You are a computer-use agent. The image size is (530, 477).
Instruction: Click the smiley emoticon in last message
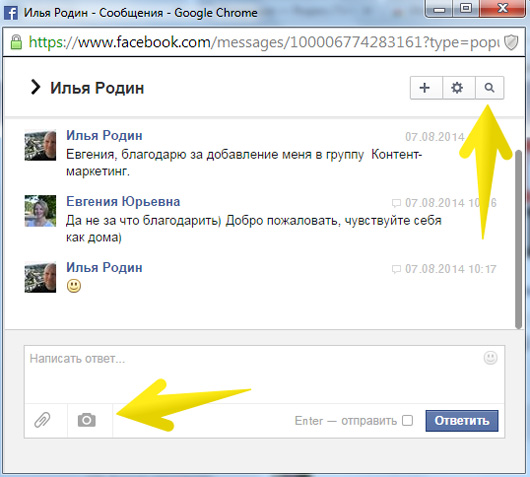click(74, 286)
